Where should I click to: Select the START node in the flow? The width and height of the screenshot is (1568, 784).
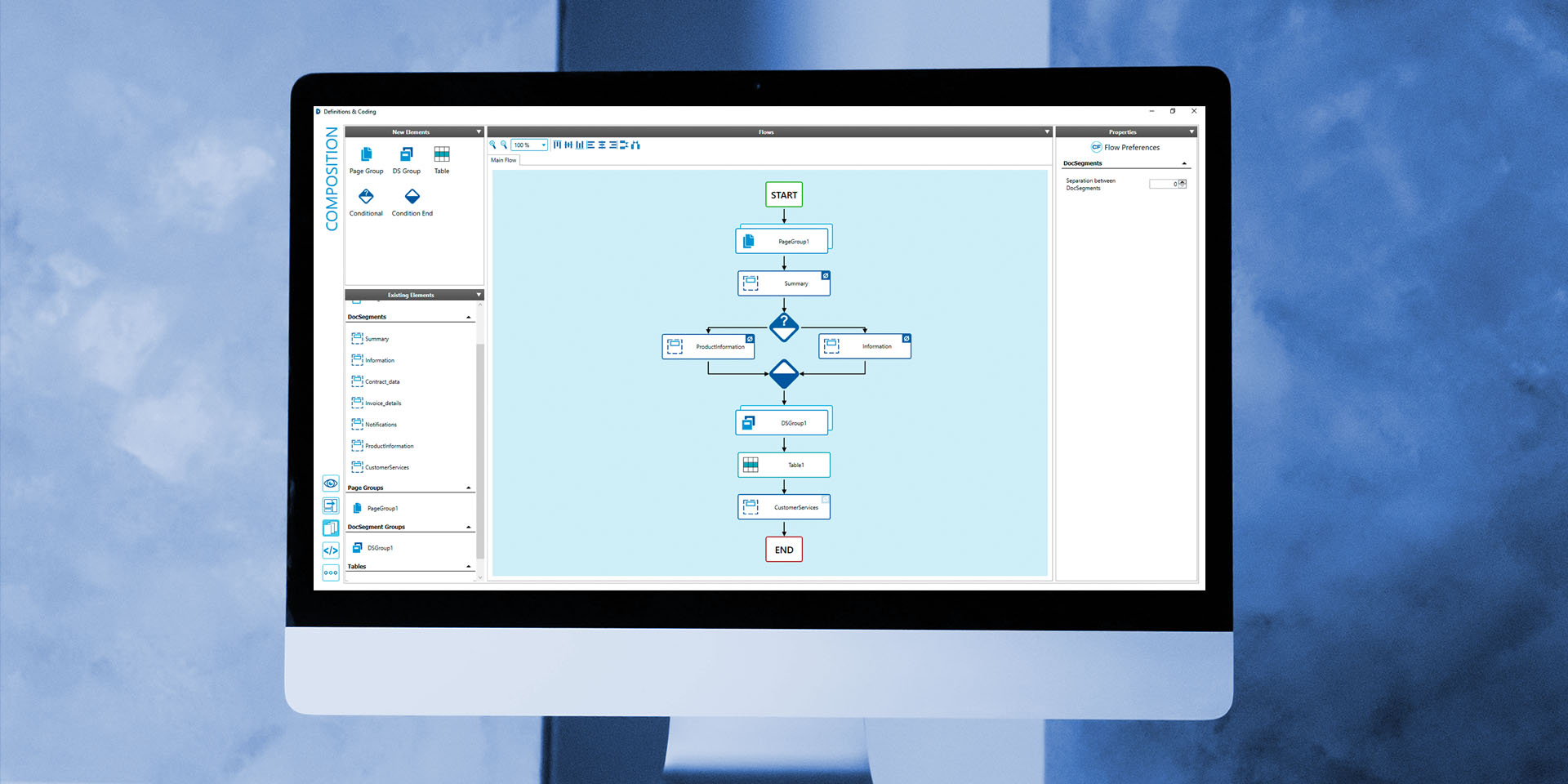click(x=784, y=194)
